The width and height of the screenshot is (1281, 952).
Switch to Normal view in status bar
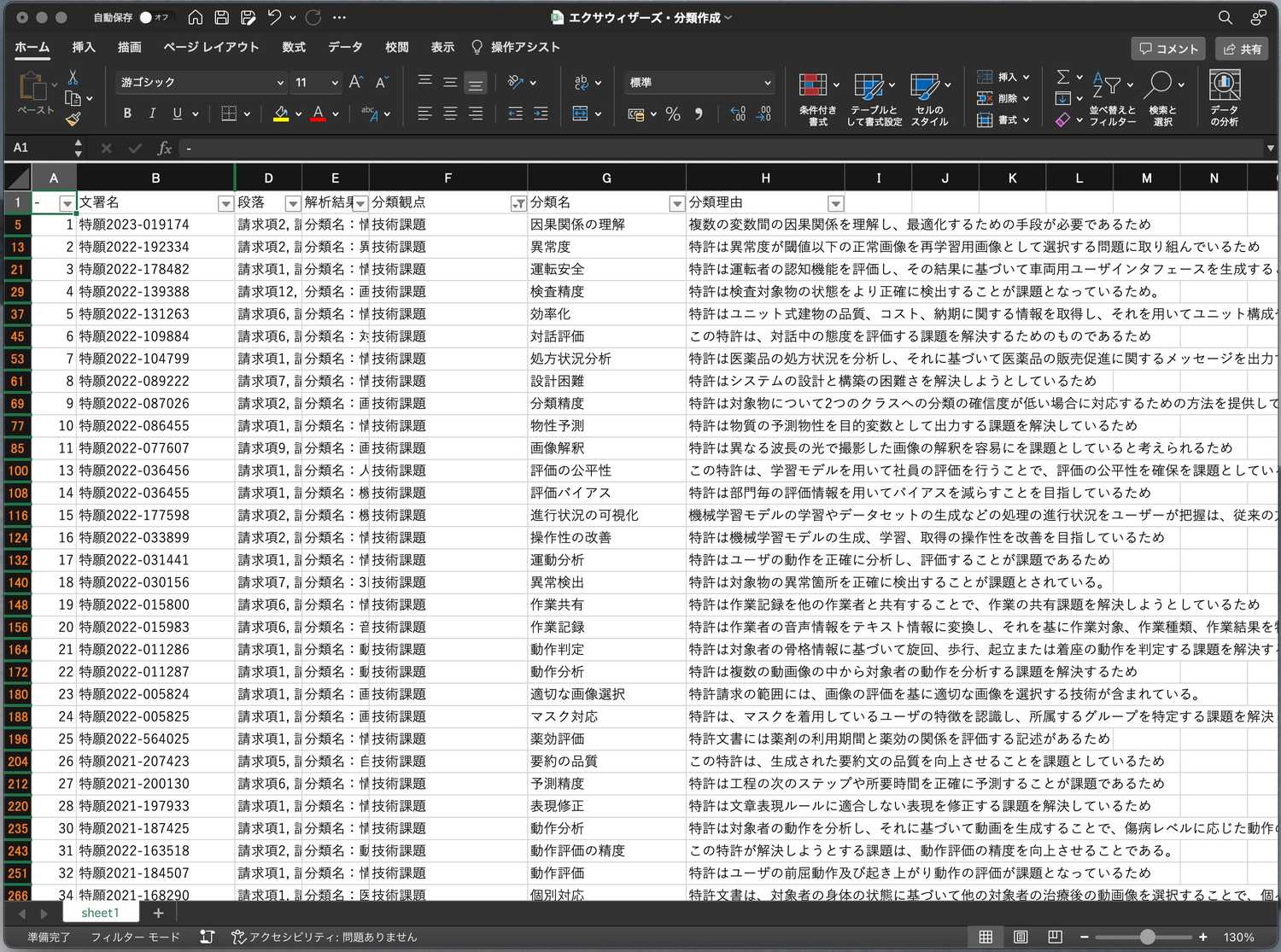(x=986, y=937)
